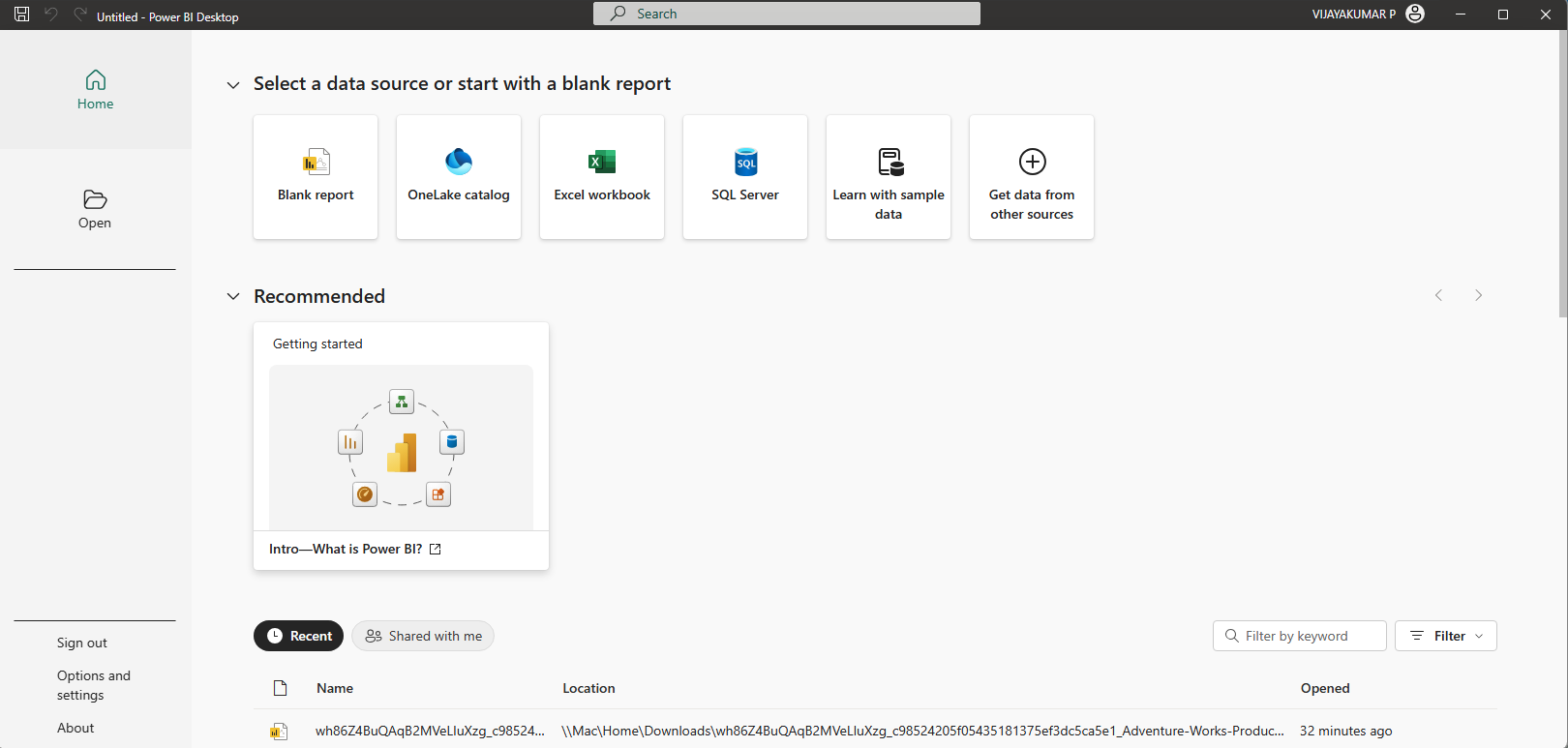The width and height of the screenshot is (1568, 748).
Task: Go to the Home sidebar item
Action: click(95, 90)
